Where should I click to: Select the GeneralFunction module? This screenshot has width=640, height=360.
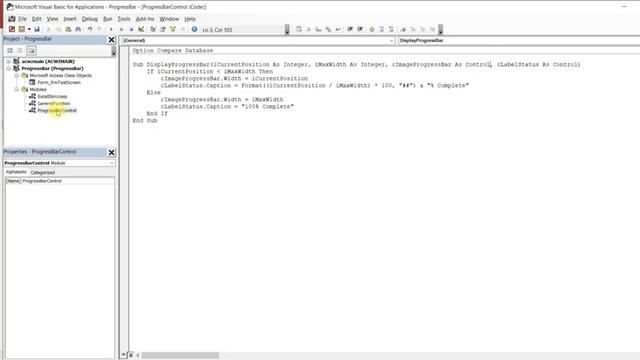(x=53, y=104)
